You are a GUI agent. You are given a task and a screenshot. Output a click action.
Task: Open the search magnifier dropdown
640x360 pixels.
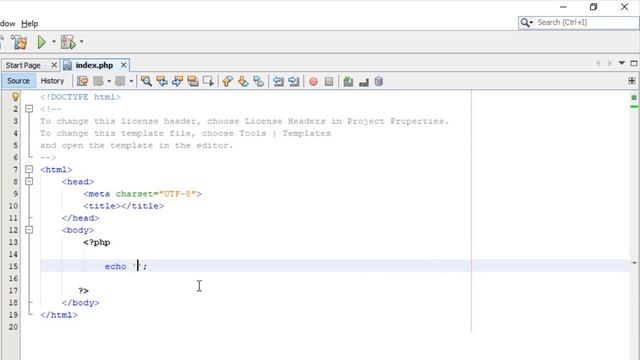click(x=527, y=22)
